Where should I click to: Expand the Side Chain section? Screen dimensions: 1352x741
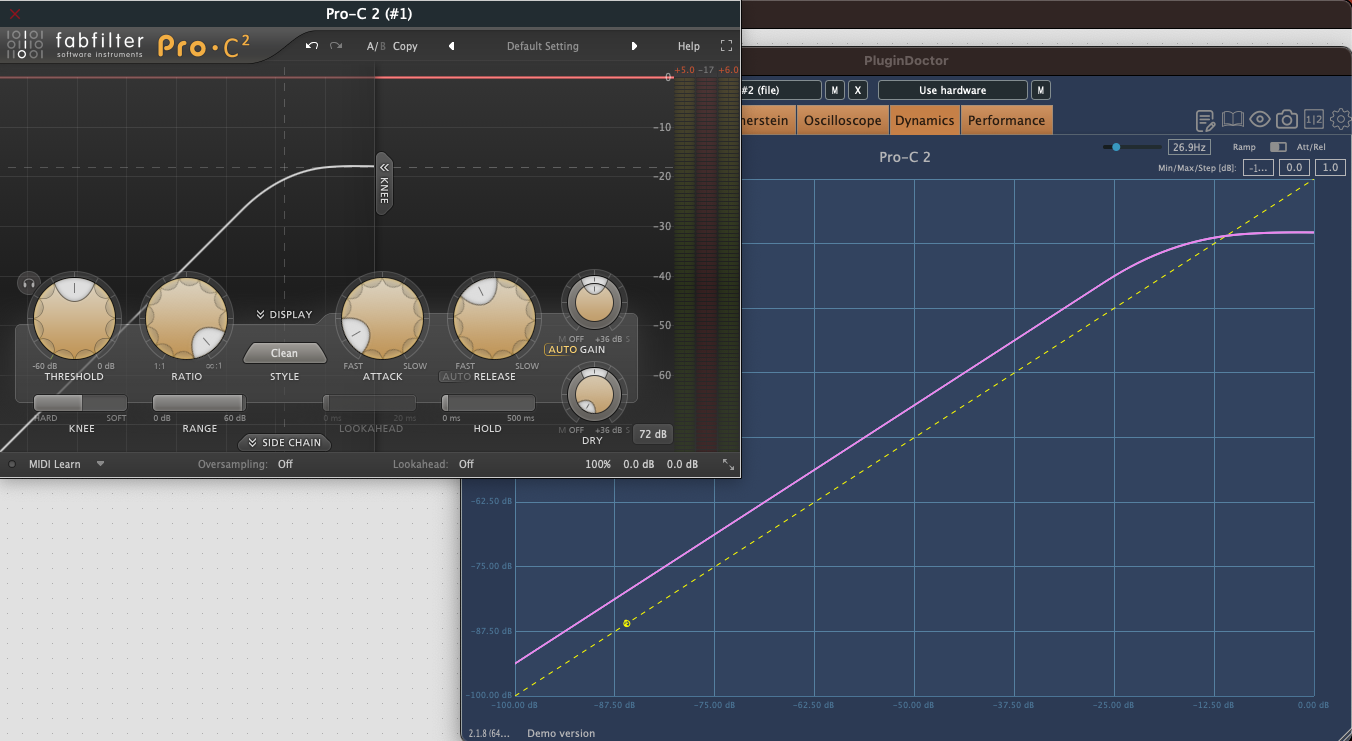[x=285, y=443]
